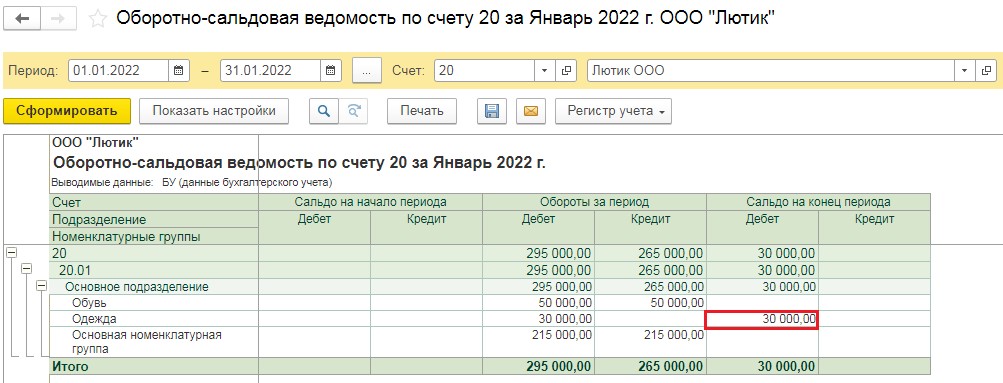Click the Подразделение header cell
This screenshot has height=383, width=1003.
click(154, 219)
